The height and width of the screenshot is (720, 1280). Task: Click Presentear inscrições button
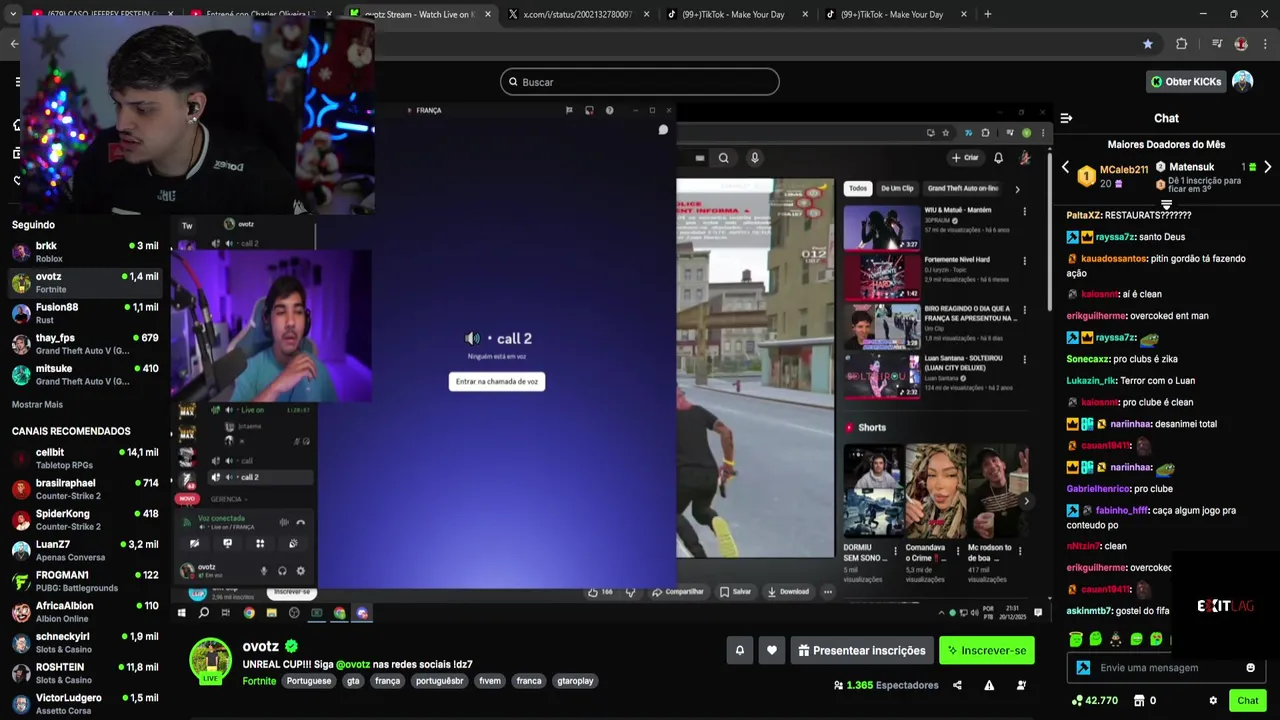point(861,650)
